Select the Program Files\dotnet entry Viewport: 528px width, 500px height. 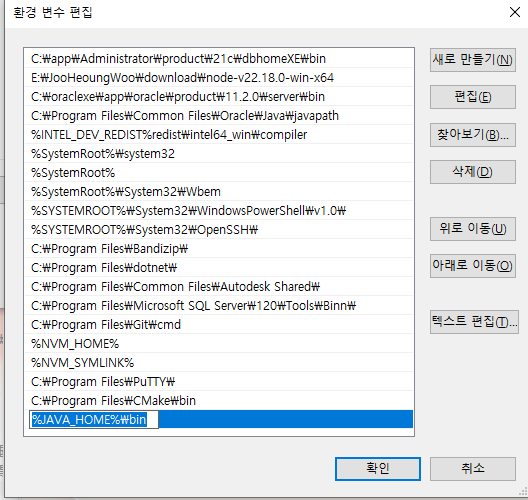point(219,268)
